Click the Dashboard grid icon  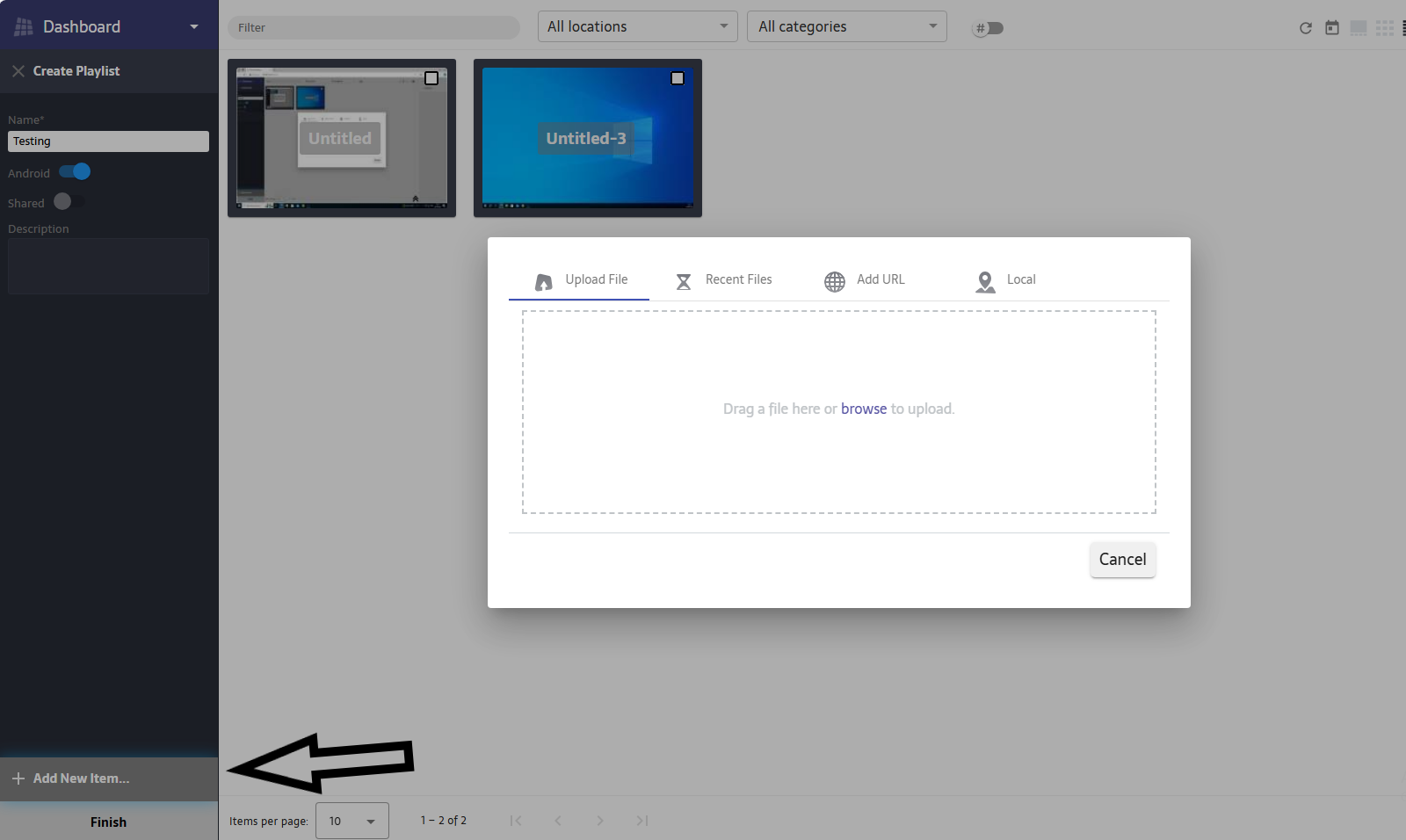click(24, 27)
